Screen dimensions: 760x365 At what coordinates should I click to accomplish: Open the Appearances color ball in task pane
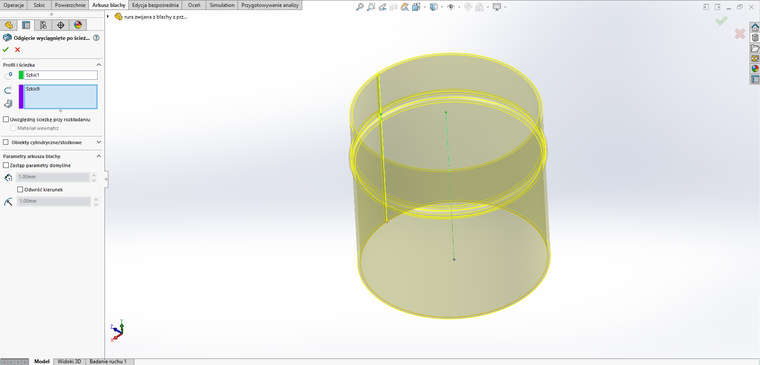click(755, 68)
